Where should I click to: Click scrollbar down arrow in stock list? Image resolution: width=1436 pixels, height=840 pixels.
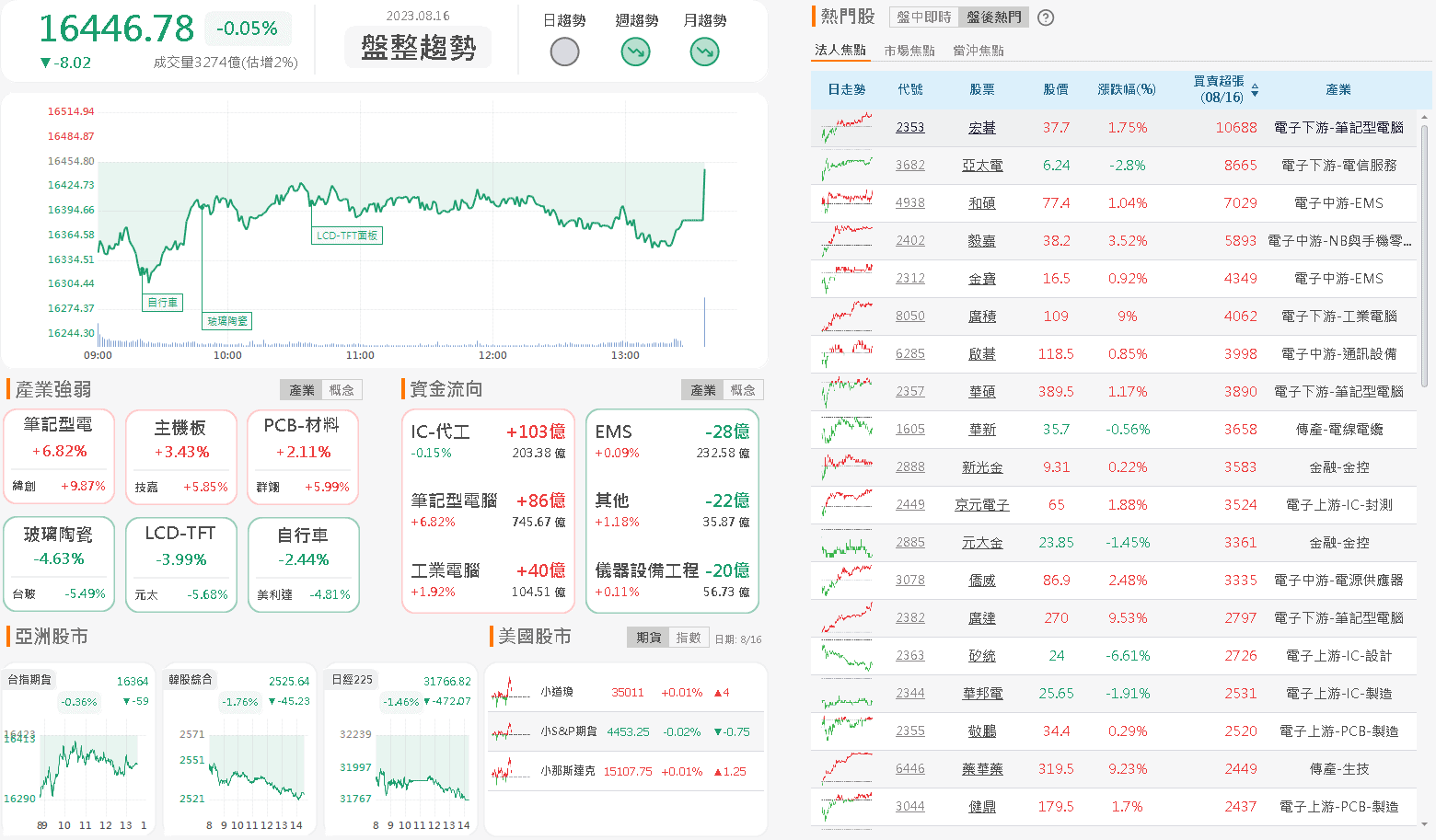point(1425,825)
